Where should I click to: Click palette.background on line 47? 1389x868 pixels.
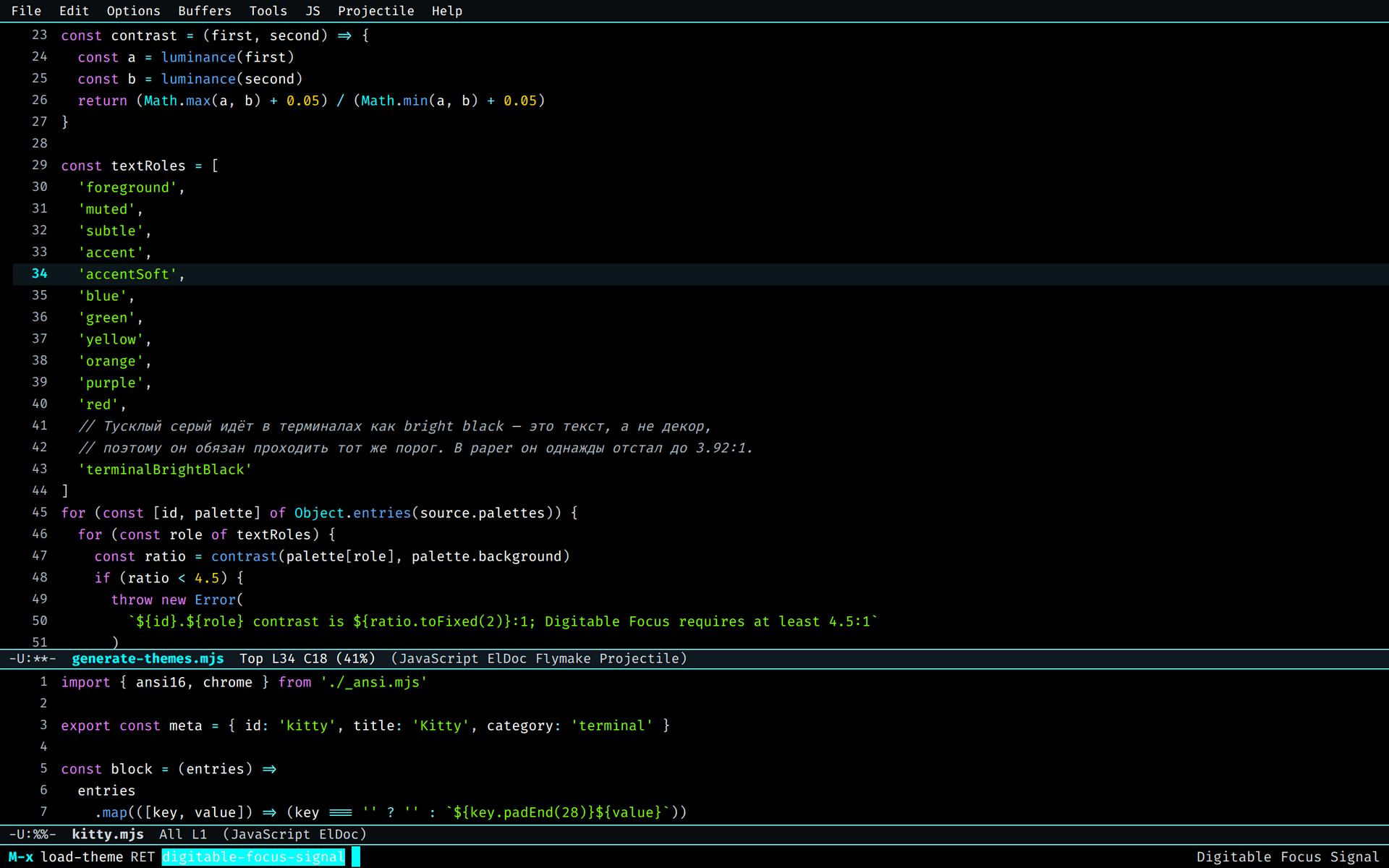[x=486, y=556]
